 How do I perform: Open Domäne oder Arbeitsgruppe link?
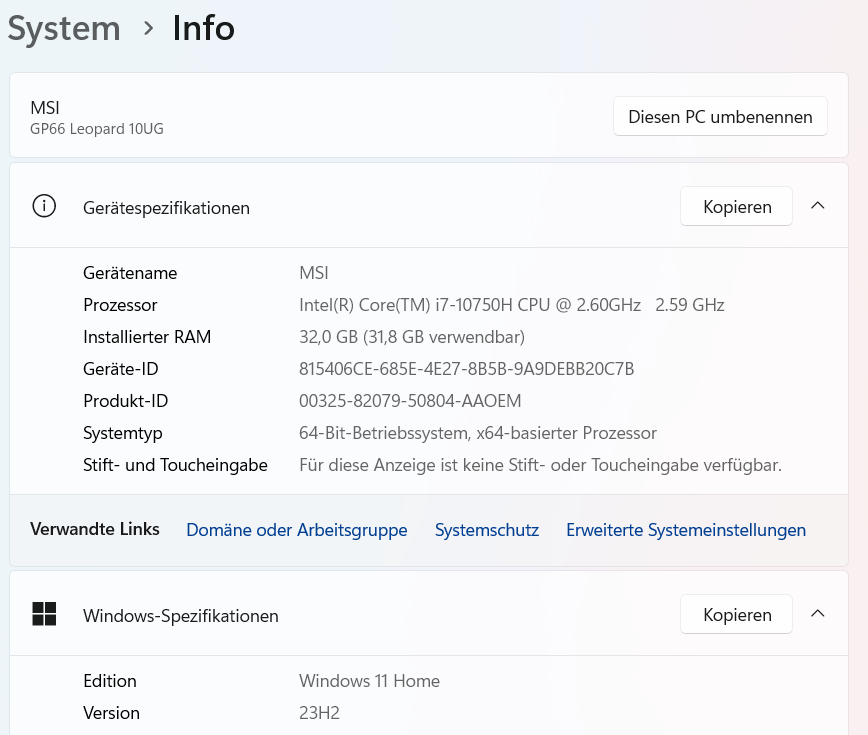pyautogui.click(x=297, y=530)
